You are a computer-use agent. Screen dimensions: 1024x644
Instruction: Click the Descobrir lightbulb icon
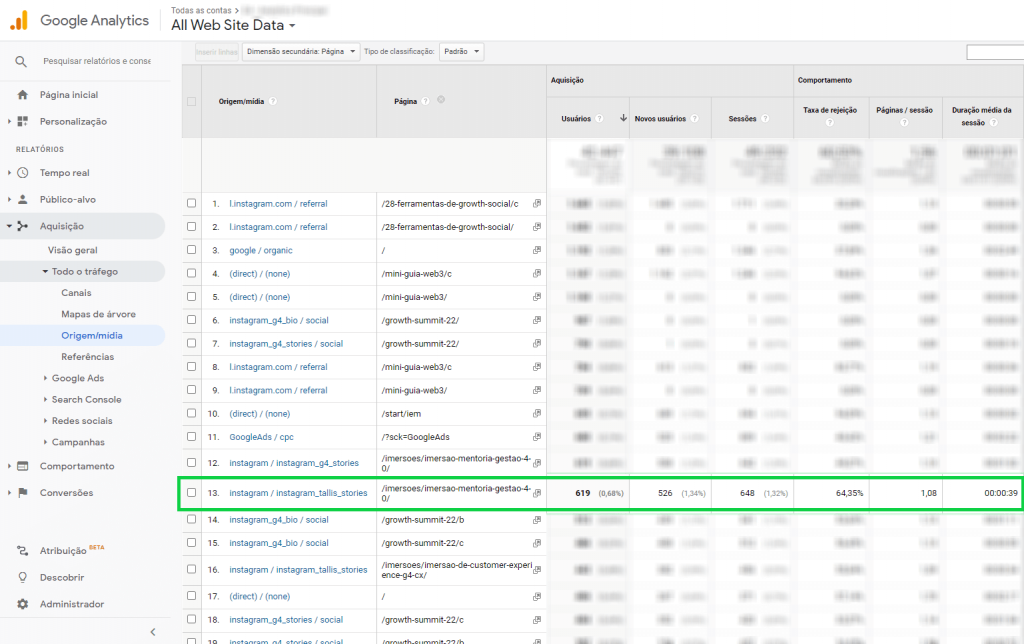pyautogui.click(x=23, y=577)
